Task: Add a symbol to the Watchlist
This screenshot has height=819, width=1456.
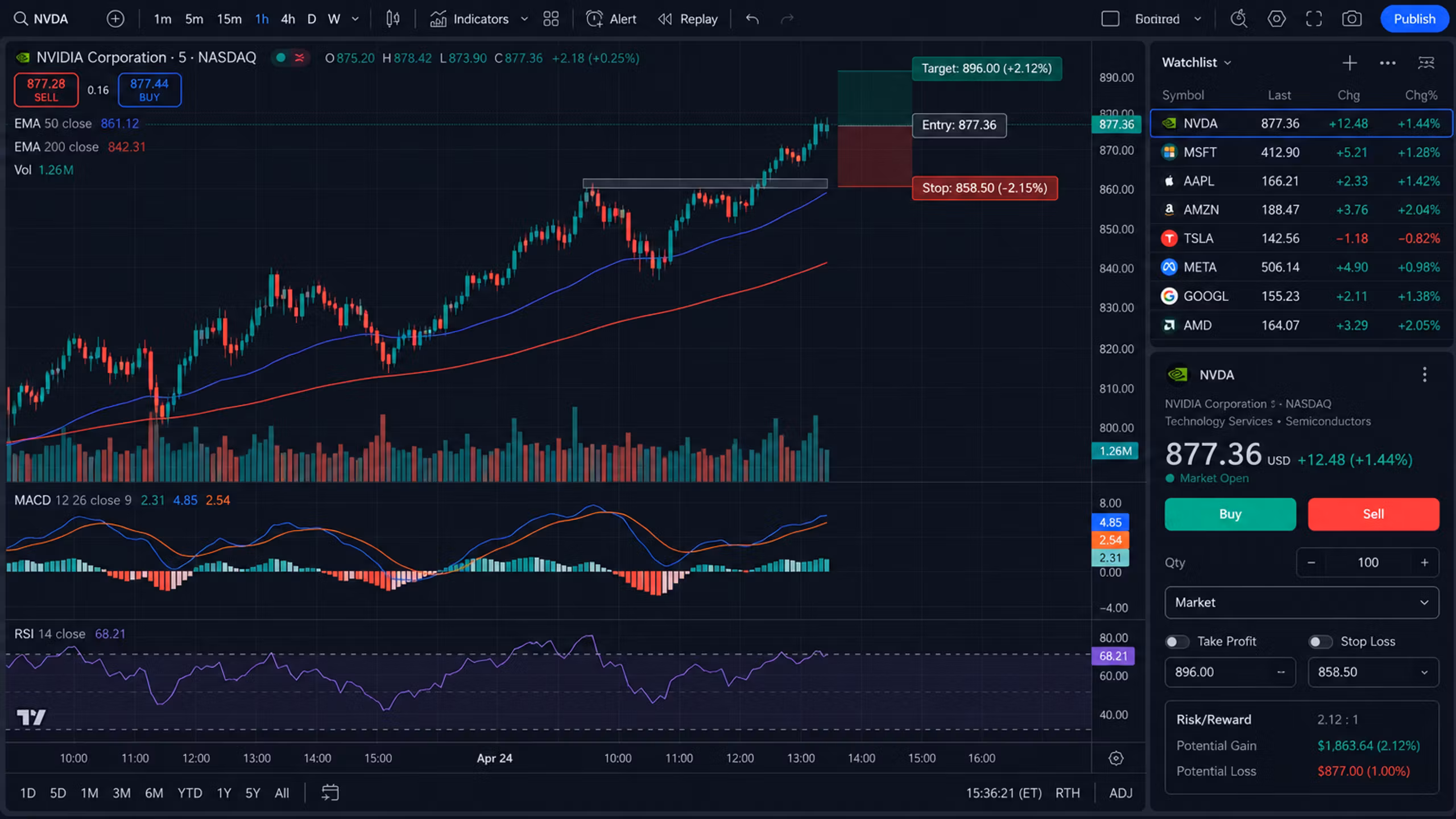Action: [1350, 63]
